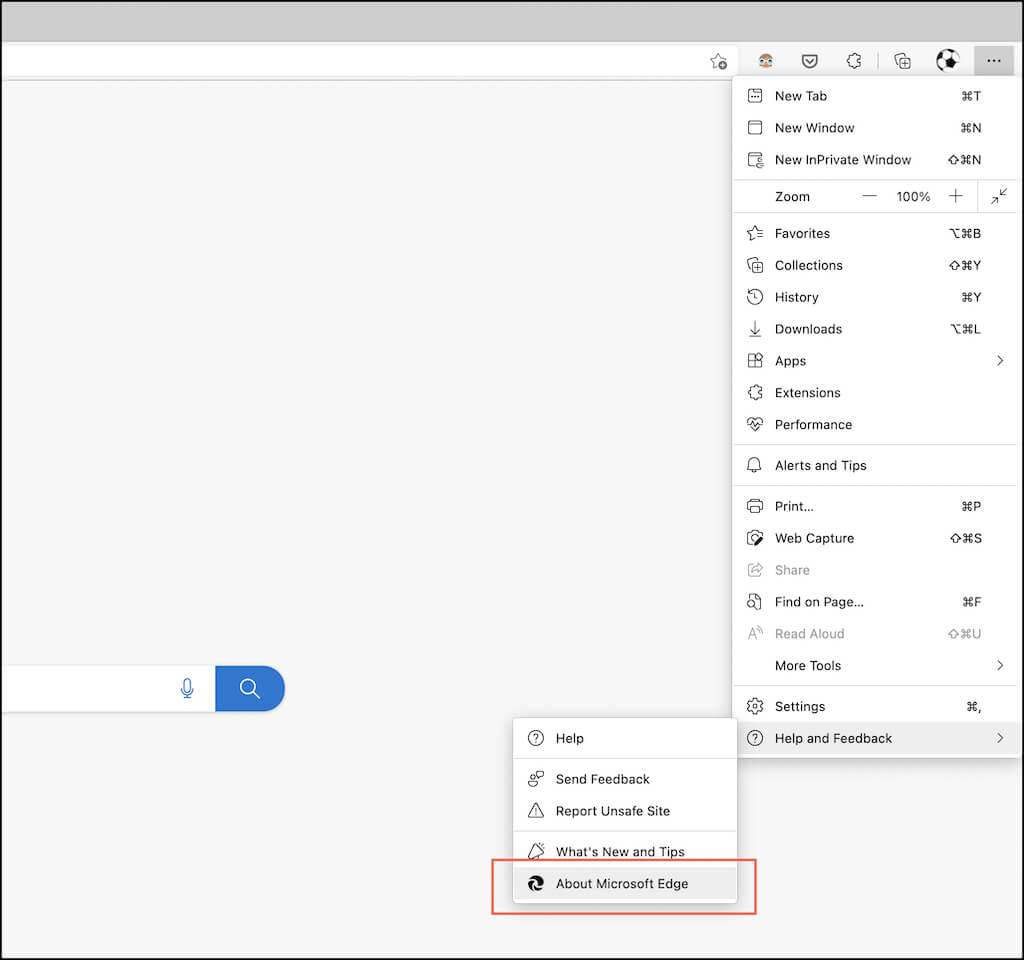Decrease zoom with the minus button

point(869,196)
